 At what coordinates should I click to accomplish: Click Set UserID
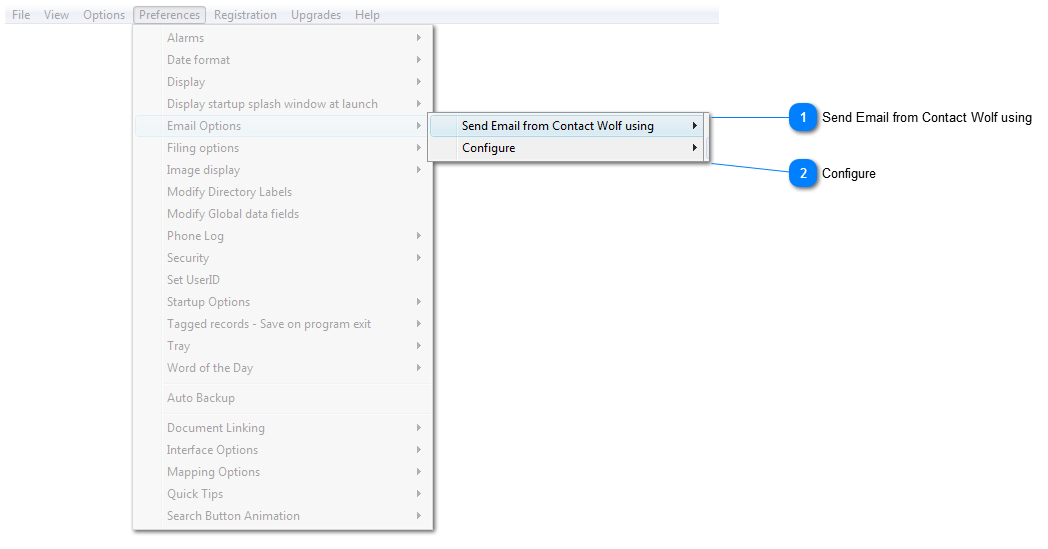[283, 280]
